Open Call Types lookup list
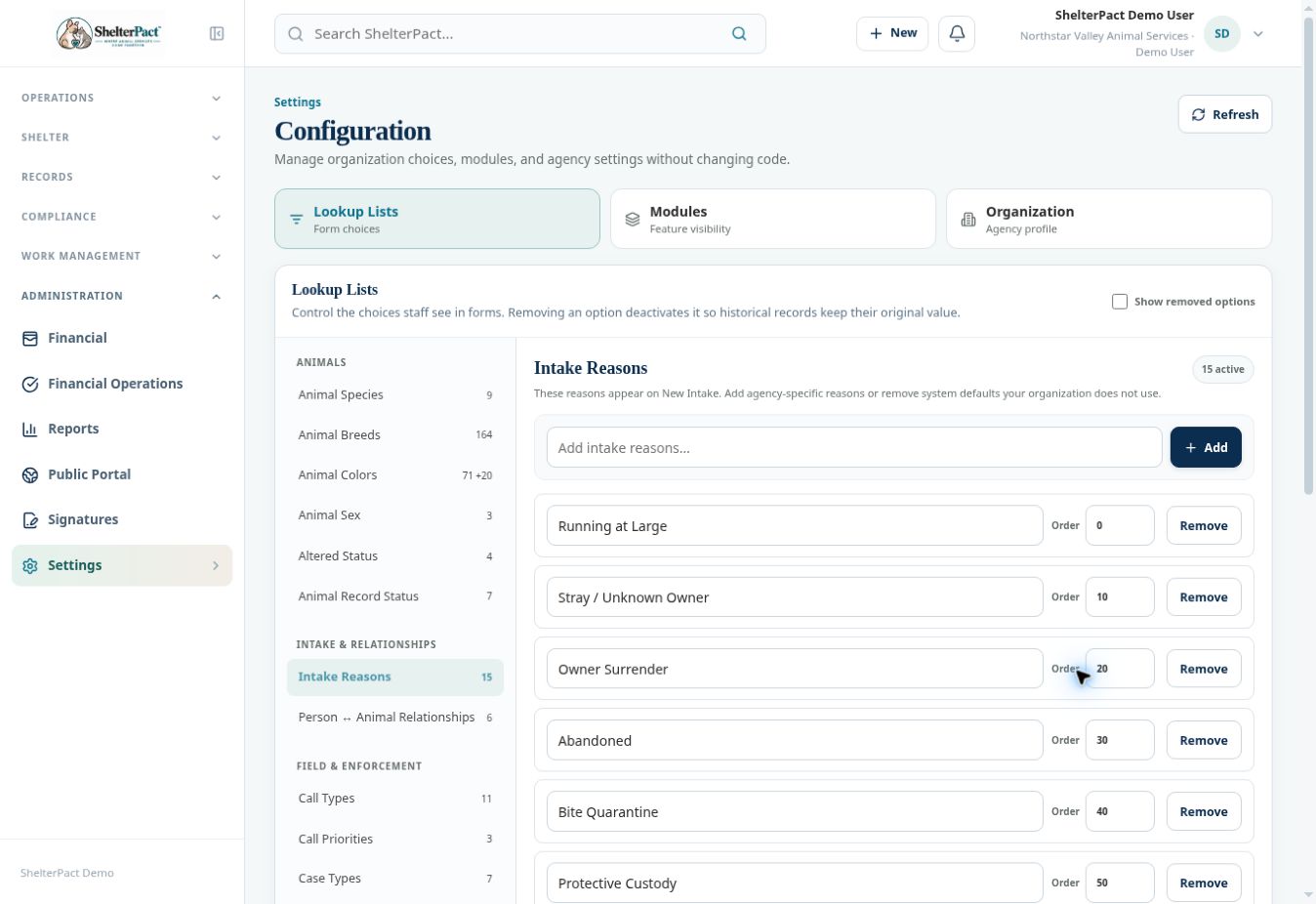Image resolution: width=1316 pixels, height=904 pixels. coord(395,799)
